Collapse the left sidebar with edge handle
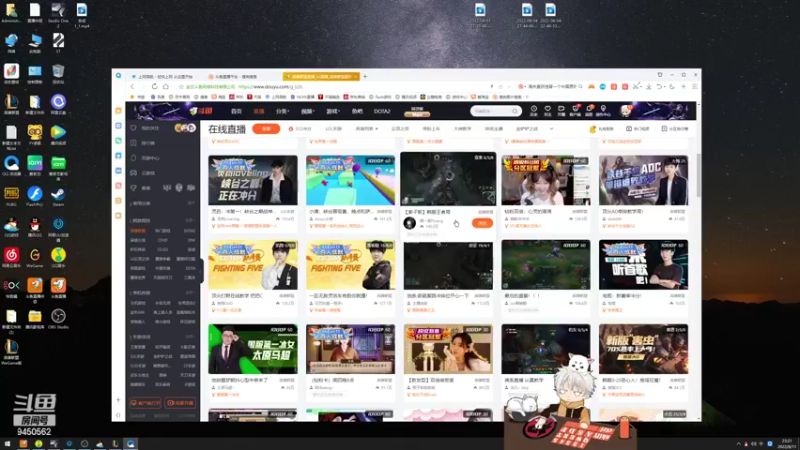The width and height of the screenshot is (800, 450). [x=202, y=270]
